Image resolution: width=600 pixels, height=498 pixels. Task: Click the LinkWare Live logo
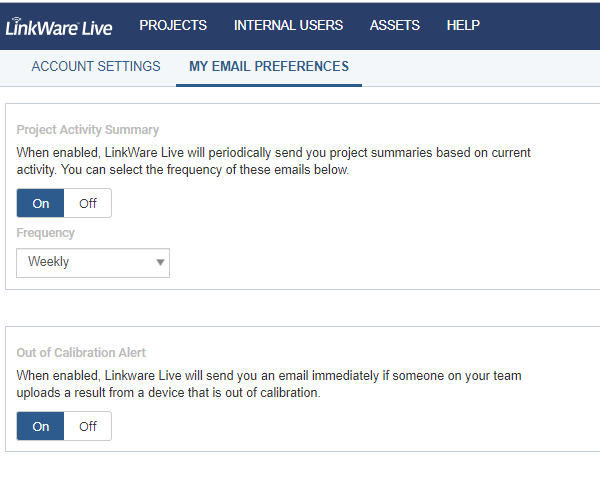tap(58, 26)
